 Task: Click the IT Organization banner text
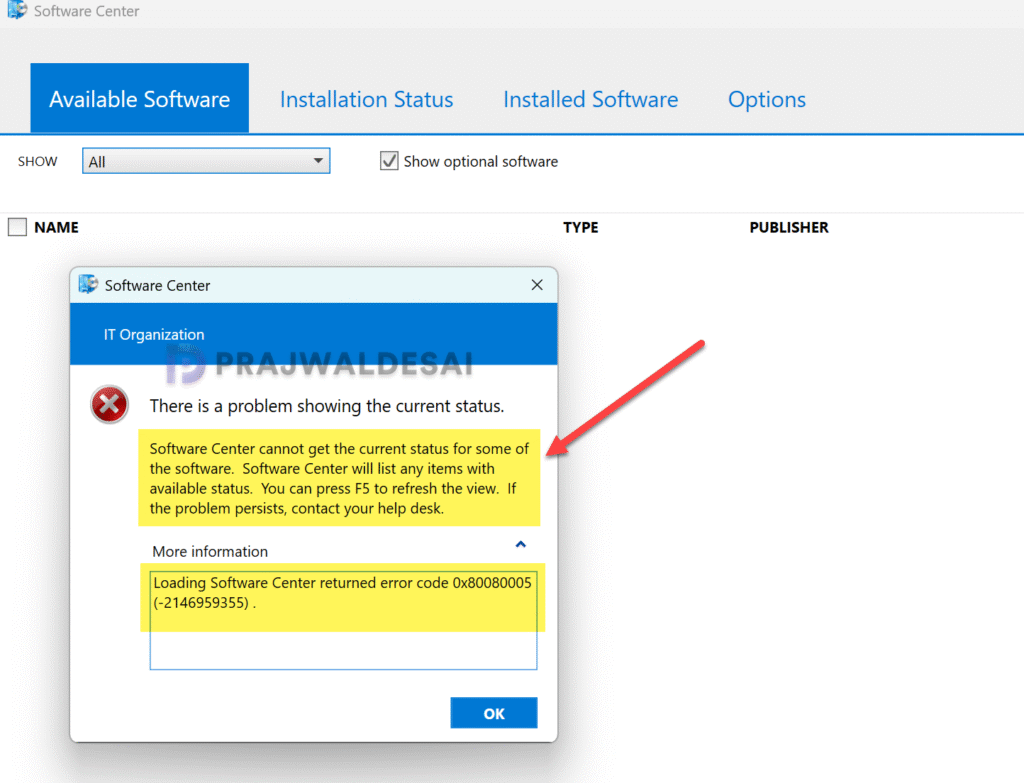[153, 334]
